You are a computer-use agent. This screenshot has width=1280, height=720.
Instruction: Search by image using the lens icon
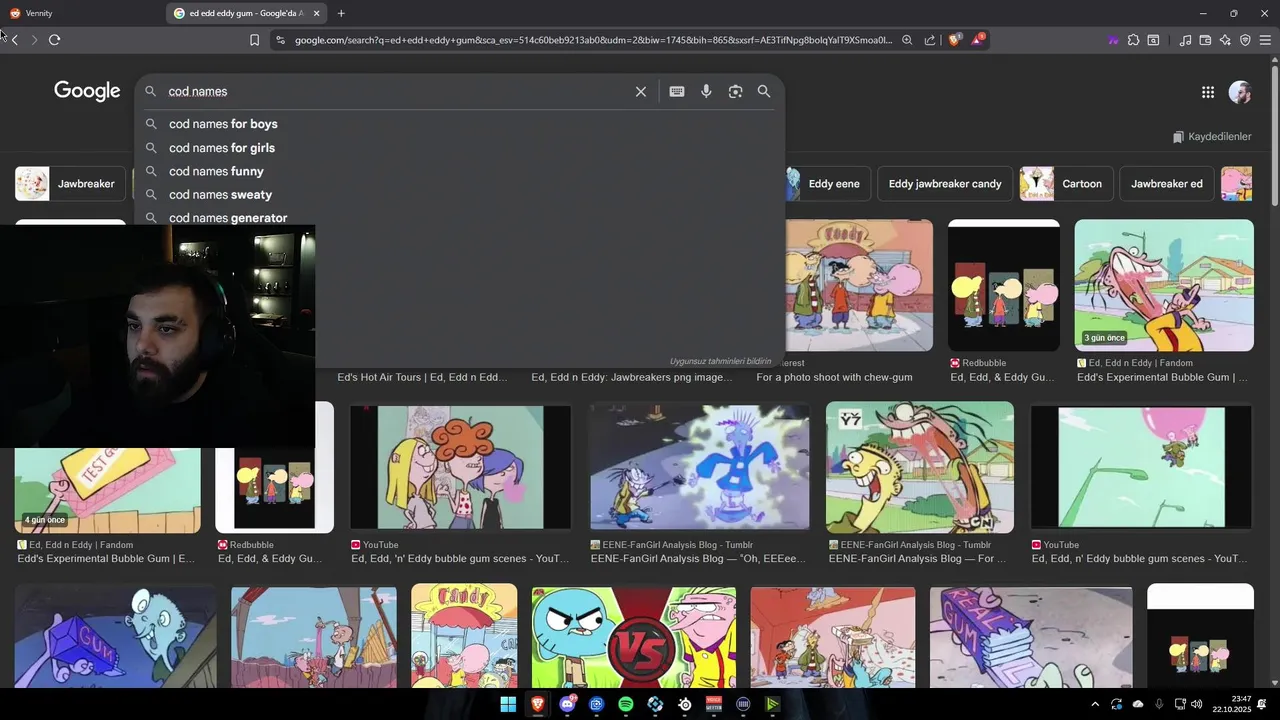point(735,91)
